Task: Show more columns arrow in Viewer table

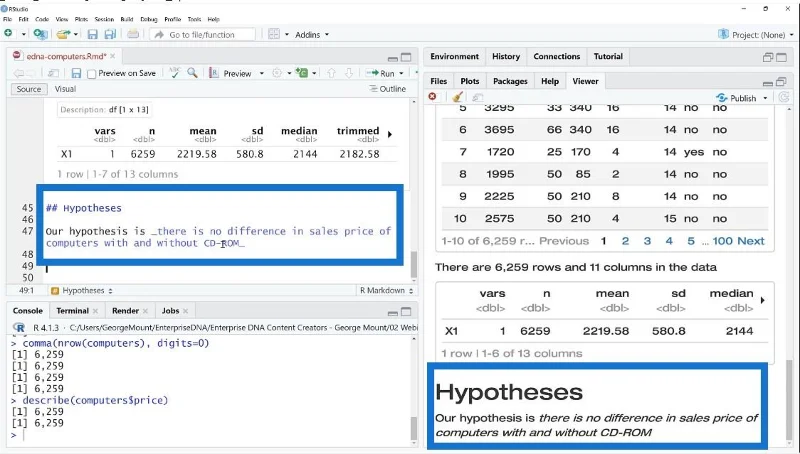Action: [x=762, y=300]
